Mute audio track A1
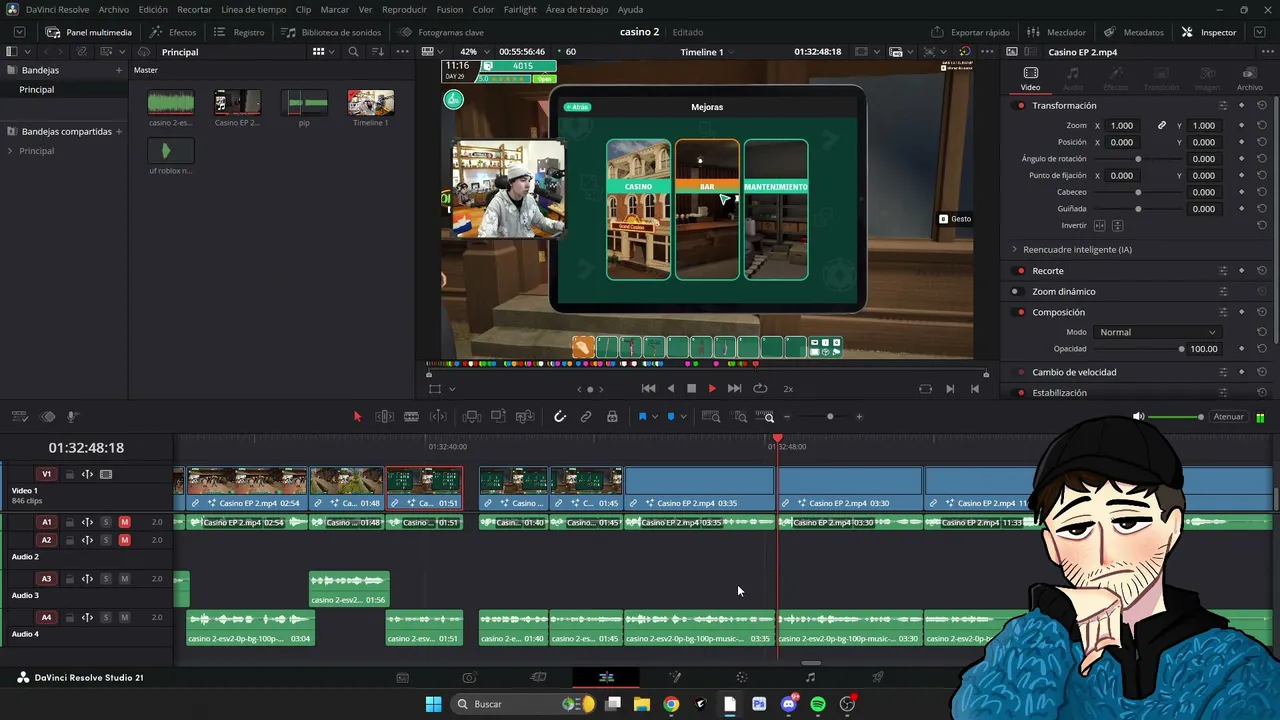Viewport: 1280px width, 720px height. [x=125, y=522]
